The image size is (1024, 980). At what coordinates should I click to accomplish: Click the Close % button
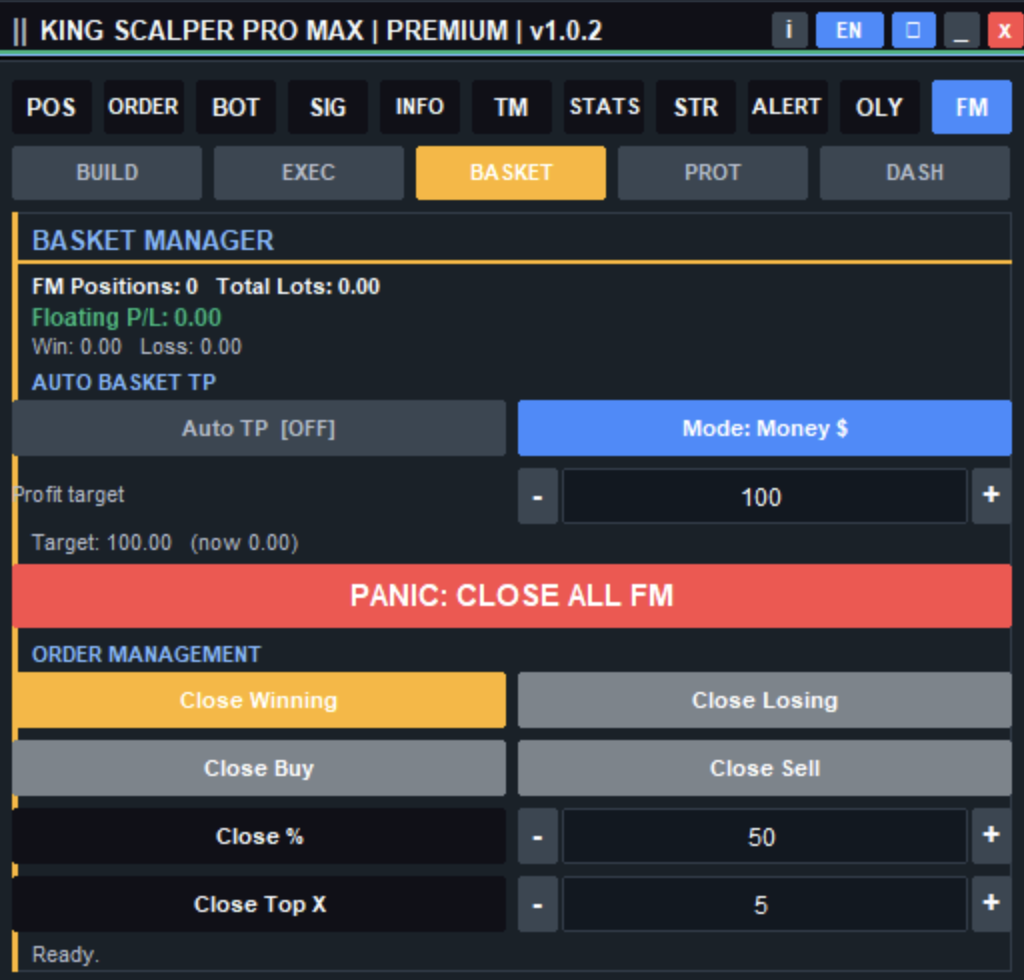click(259, 836)
